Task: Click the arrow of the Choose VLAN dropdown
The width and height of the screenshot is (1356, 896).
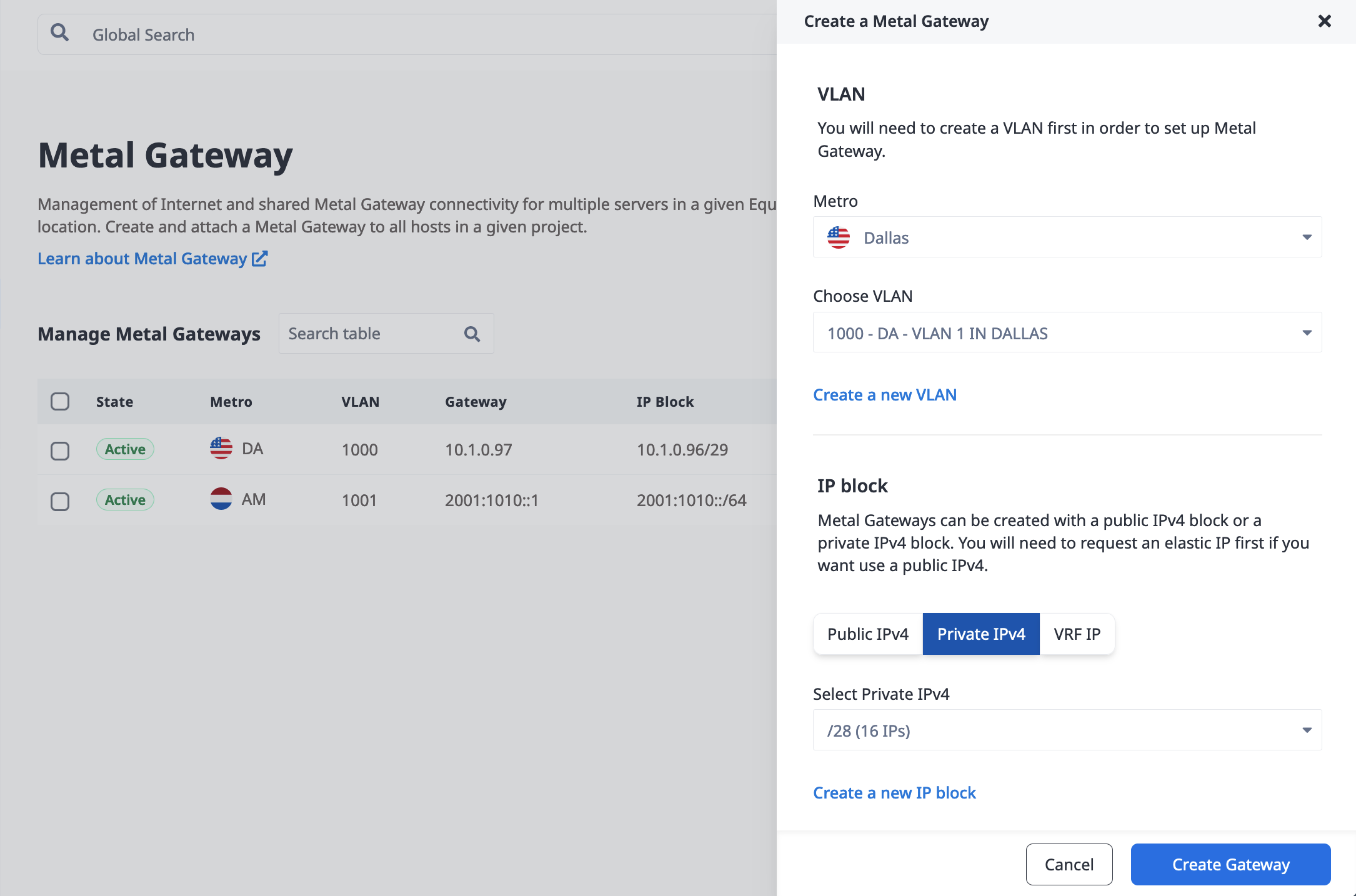Action: (x=1307, y=332)
